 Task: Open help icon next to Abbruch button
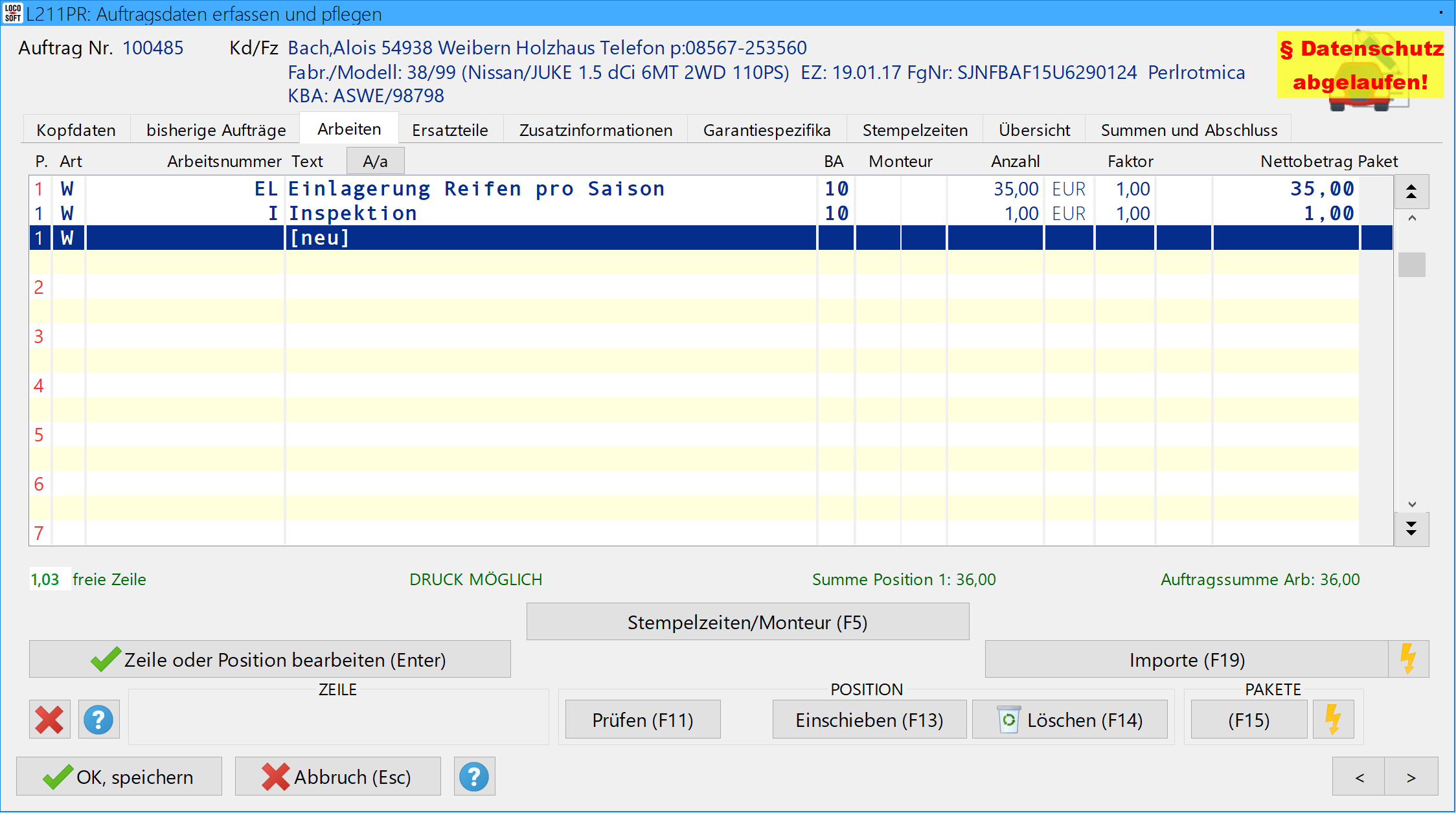(x=474, y=777)
